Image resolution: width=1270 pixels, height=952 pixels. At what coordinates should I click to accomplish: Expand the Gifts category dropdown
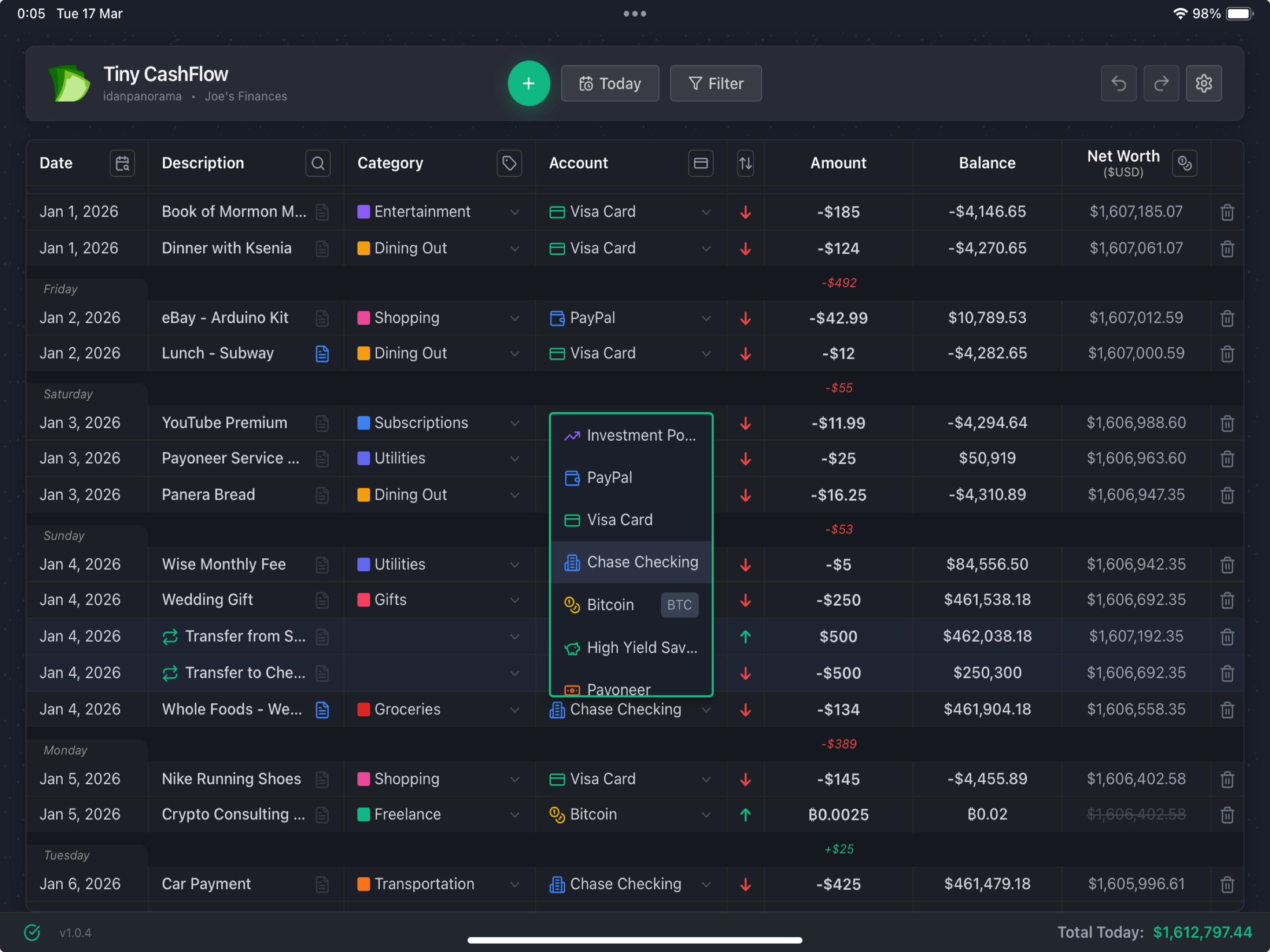[x=514, y=600]
